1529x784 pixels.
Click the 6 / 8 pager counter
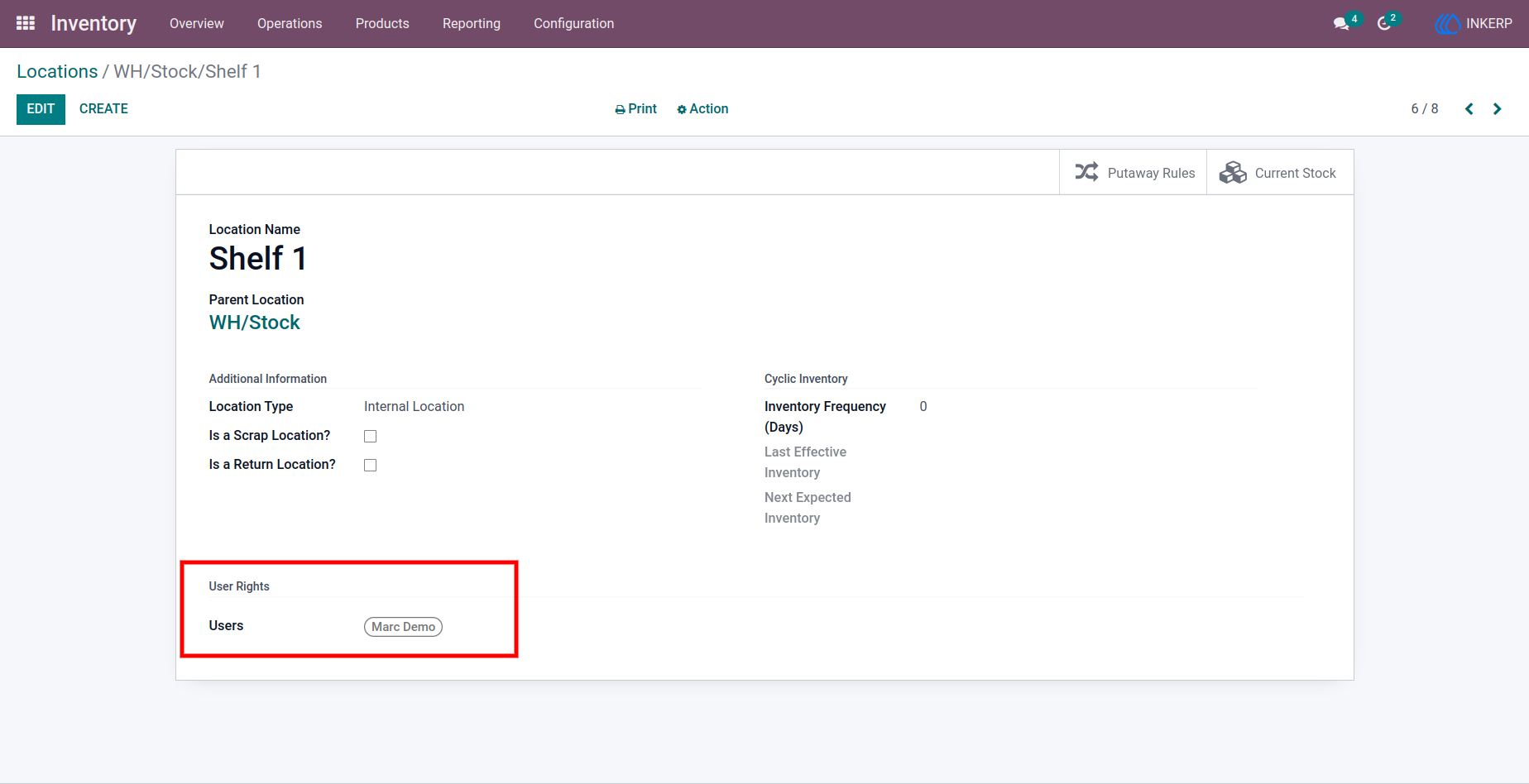(x=1425, y=109)
